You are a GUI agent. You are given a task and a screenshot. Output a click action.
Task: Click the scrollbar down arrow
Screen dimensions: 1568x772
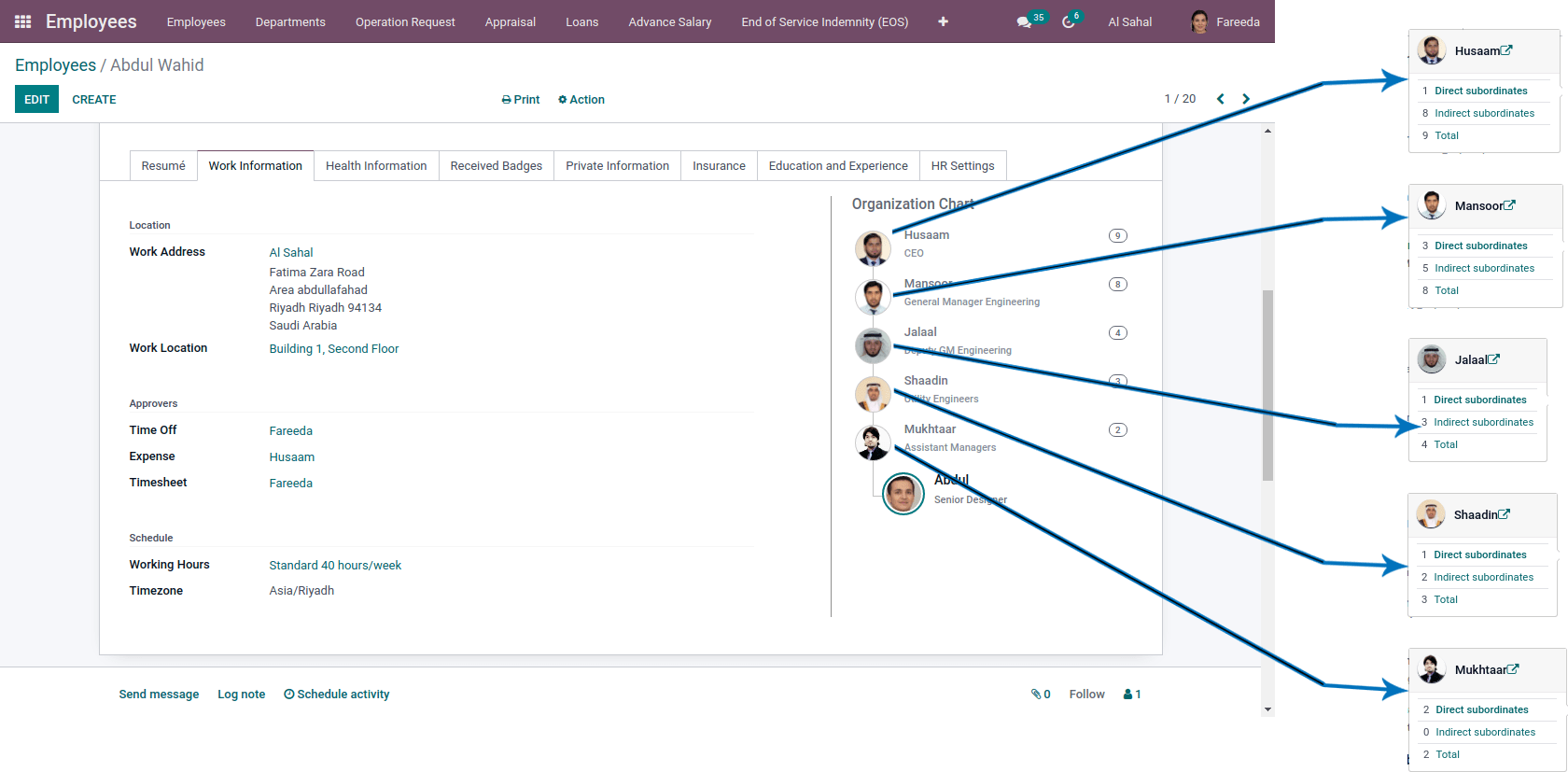(1267, 709)
